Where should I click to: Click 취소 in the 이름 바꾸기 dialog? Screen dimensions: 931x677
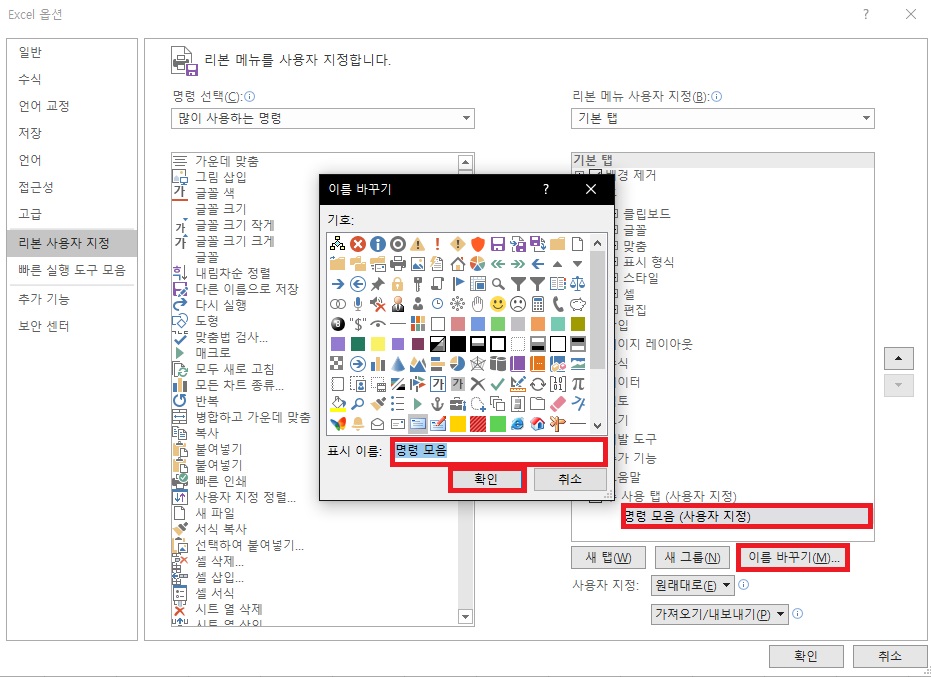coord(570,479)
